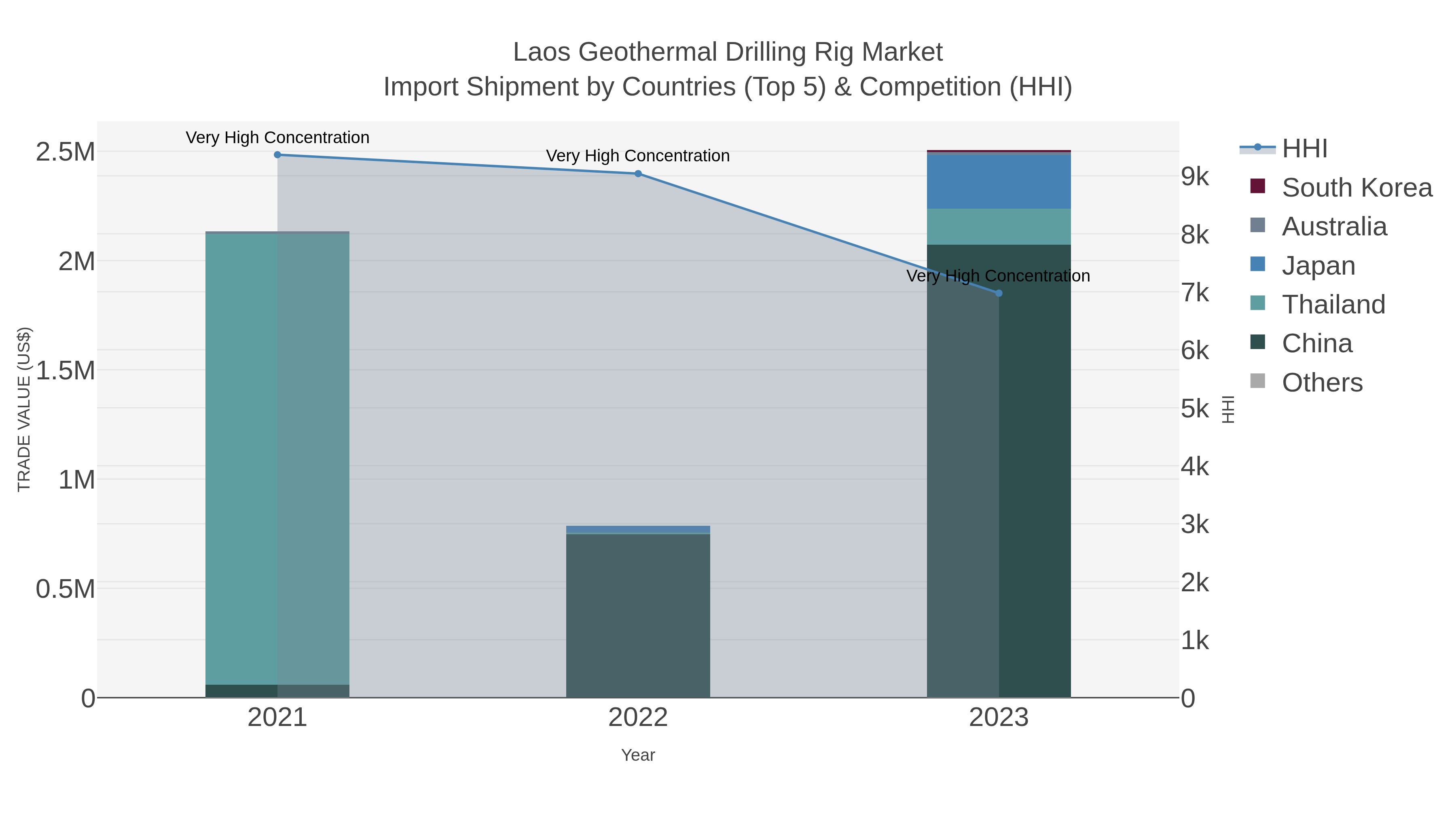Click the 2.5M left axis tick
The height and width of the screenshot is (819, 1456).
point(66,152)
